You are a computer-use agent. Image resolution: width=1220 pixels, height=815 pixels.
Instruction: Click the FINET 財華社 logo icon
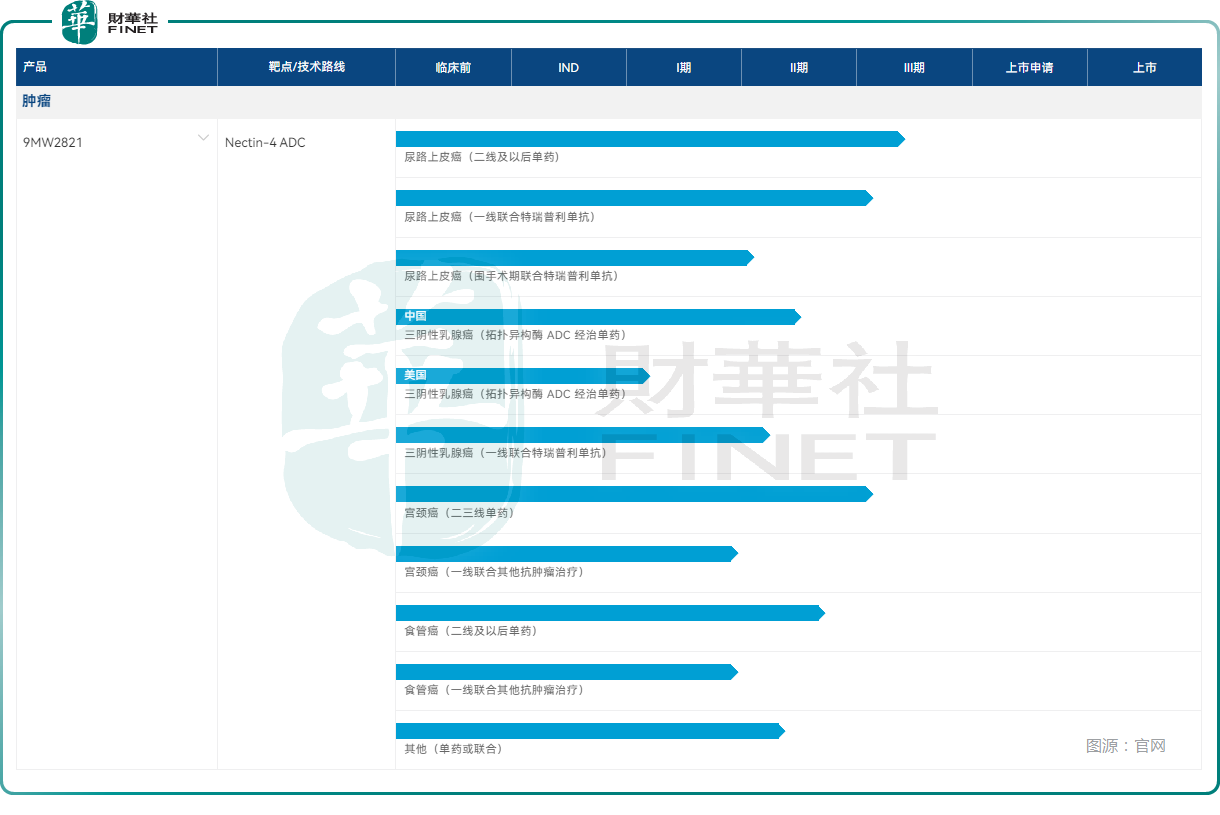(109, 22)
